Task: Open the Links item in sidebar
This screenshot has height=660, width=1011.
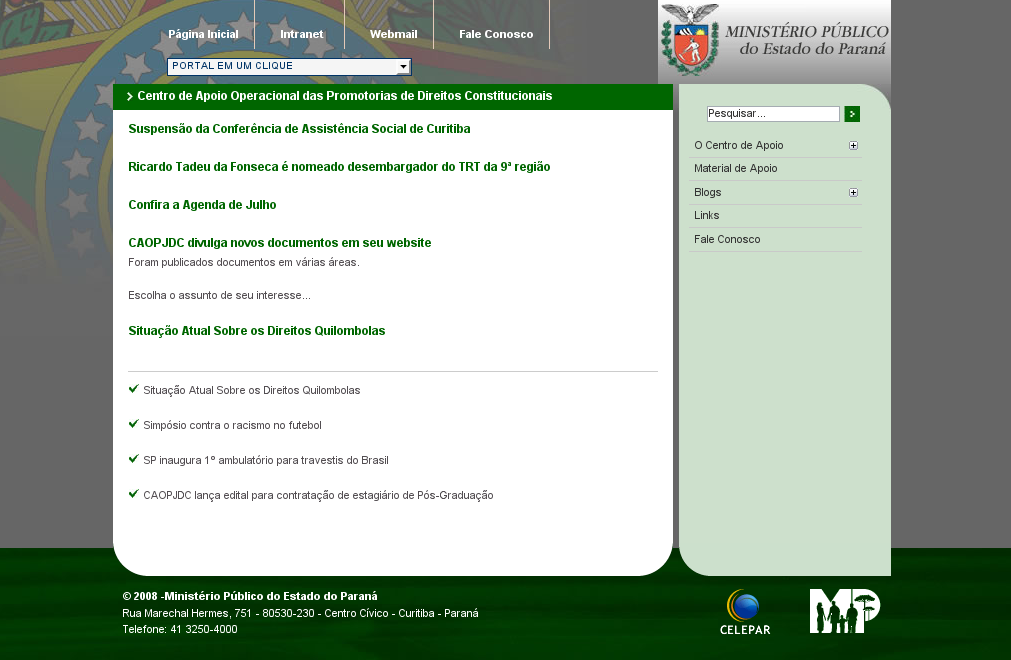Action: 706,216
